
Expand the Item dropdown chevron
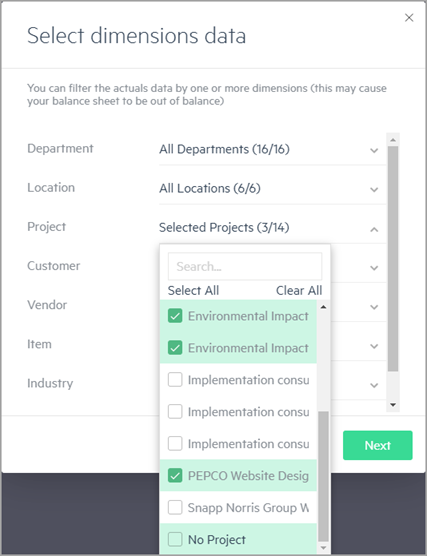374,346
